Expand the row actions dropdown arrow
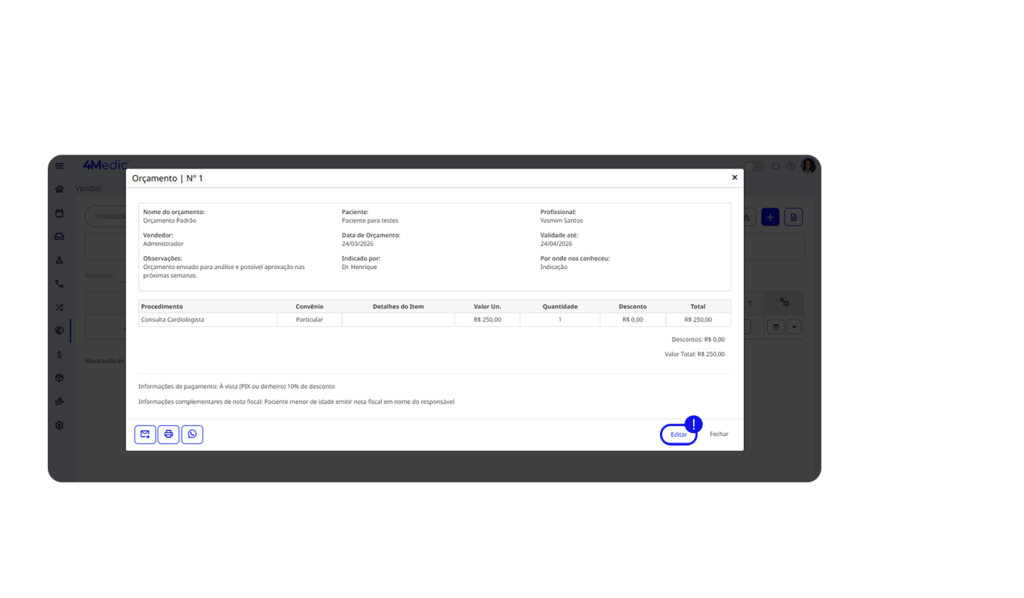Viewport: 1024px width, 598px height. point(794,327)
